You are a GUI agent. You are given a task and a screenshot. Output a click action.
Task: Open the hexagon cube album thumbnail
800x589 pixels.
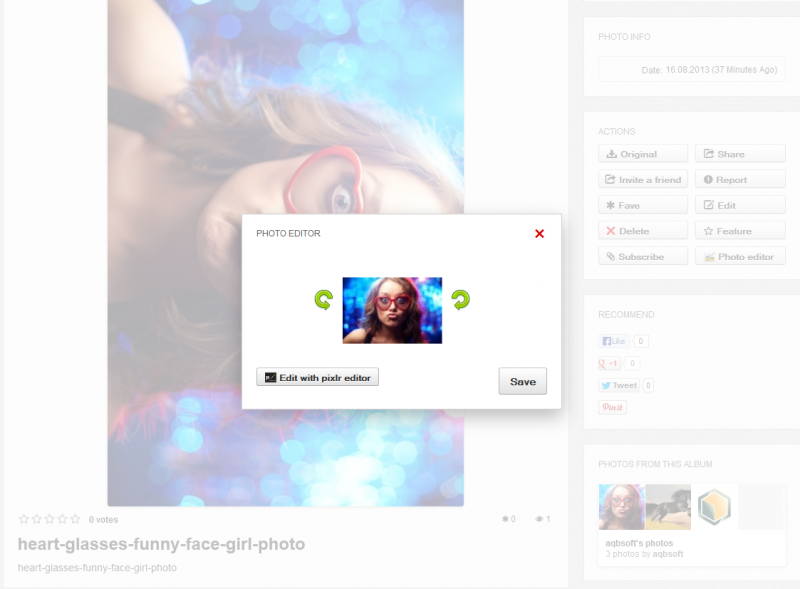[x=714, y=507]
